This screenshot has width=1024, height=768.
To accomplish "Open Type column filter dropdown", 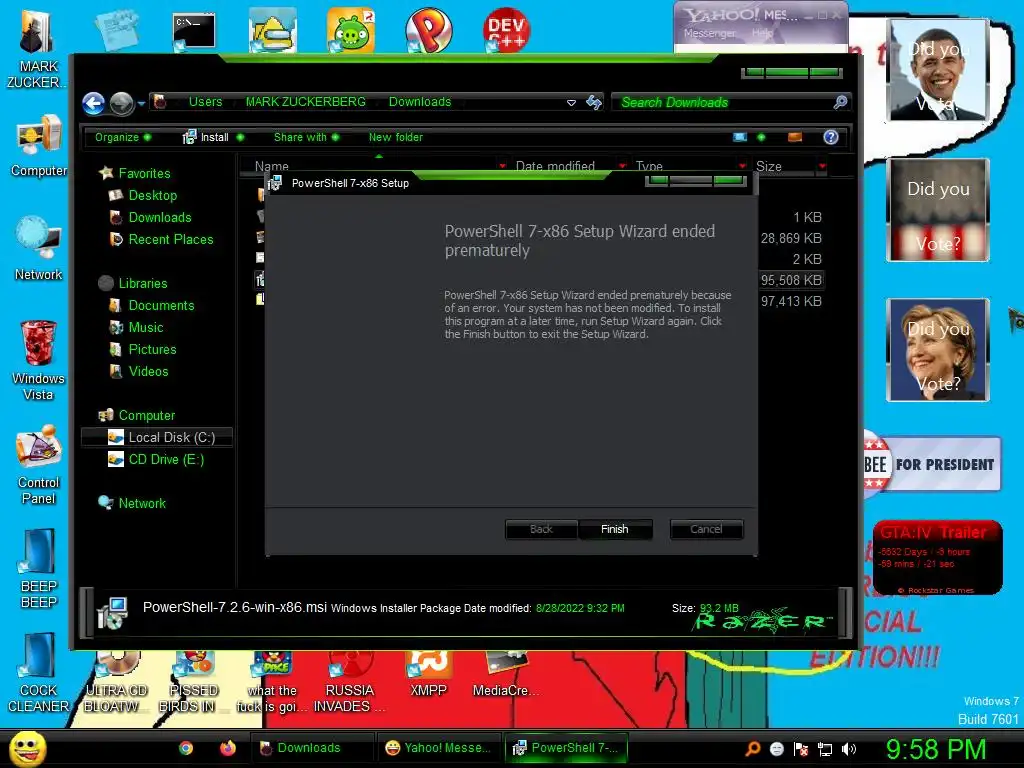I will pos(743,166).
